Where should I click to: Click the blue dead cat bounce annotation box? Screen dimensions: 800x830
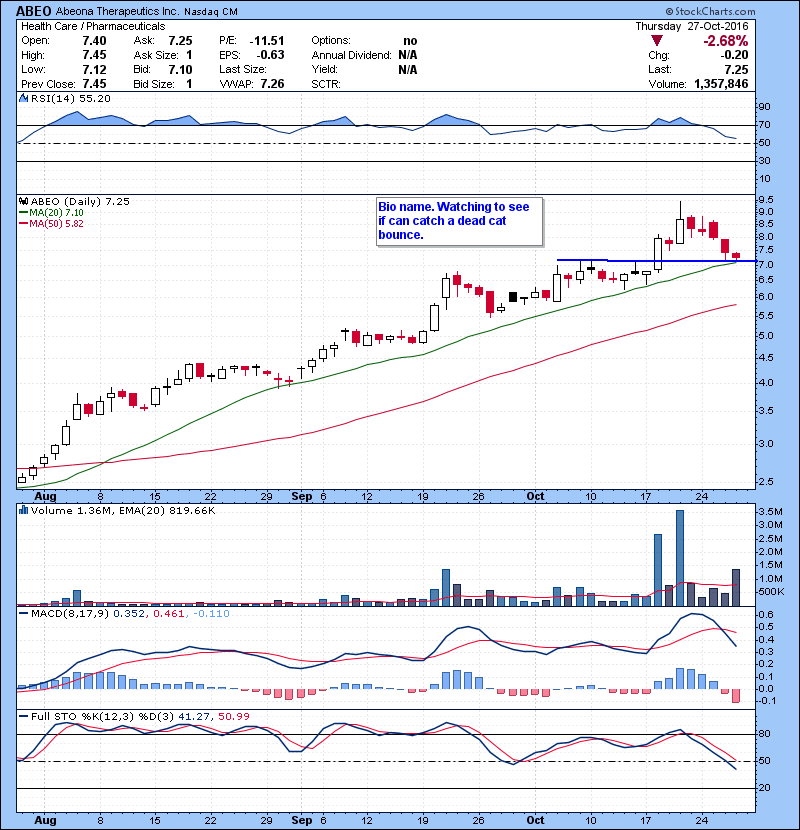coord(460,222)
